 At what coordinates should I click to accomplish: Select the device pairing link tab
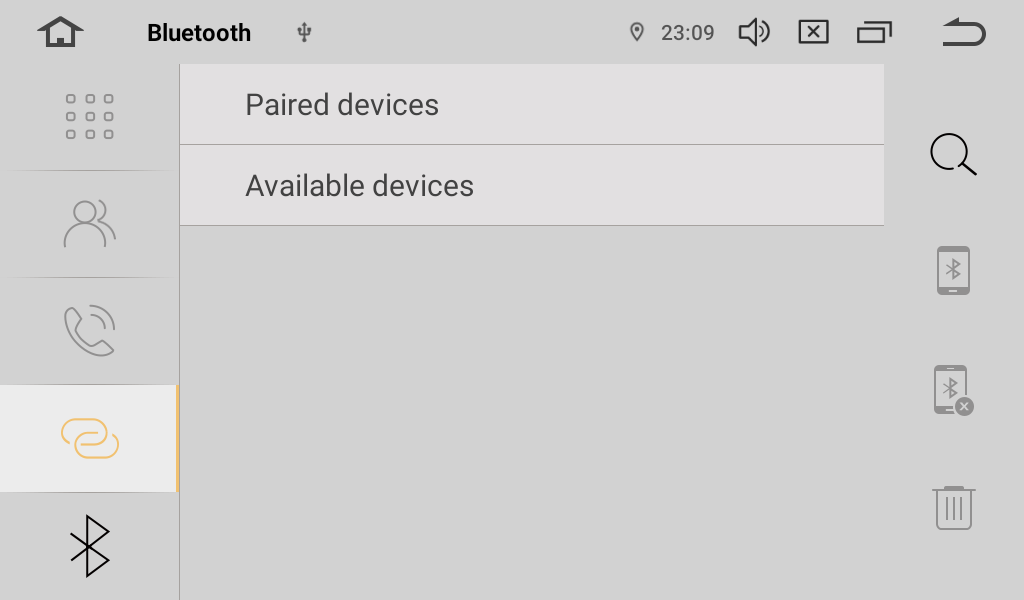[89, 438]
